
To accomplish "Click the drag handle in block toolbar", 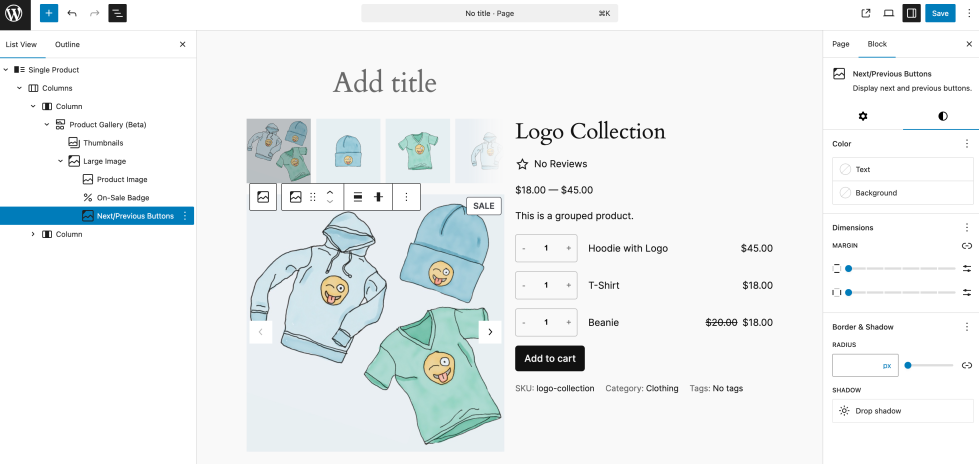I will pyautogui.click(x=312, y=197).
